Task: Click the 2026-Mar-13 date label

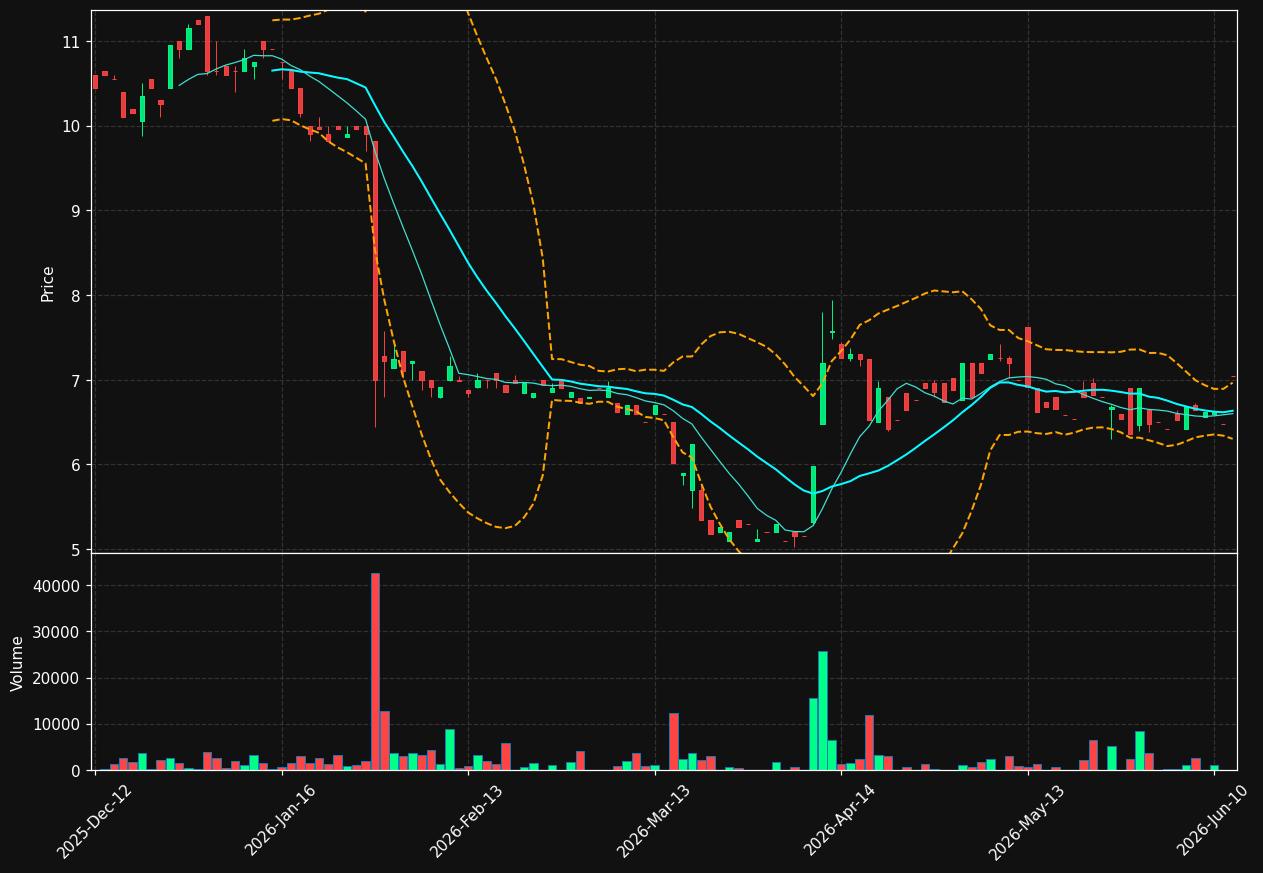Action: 654,821
